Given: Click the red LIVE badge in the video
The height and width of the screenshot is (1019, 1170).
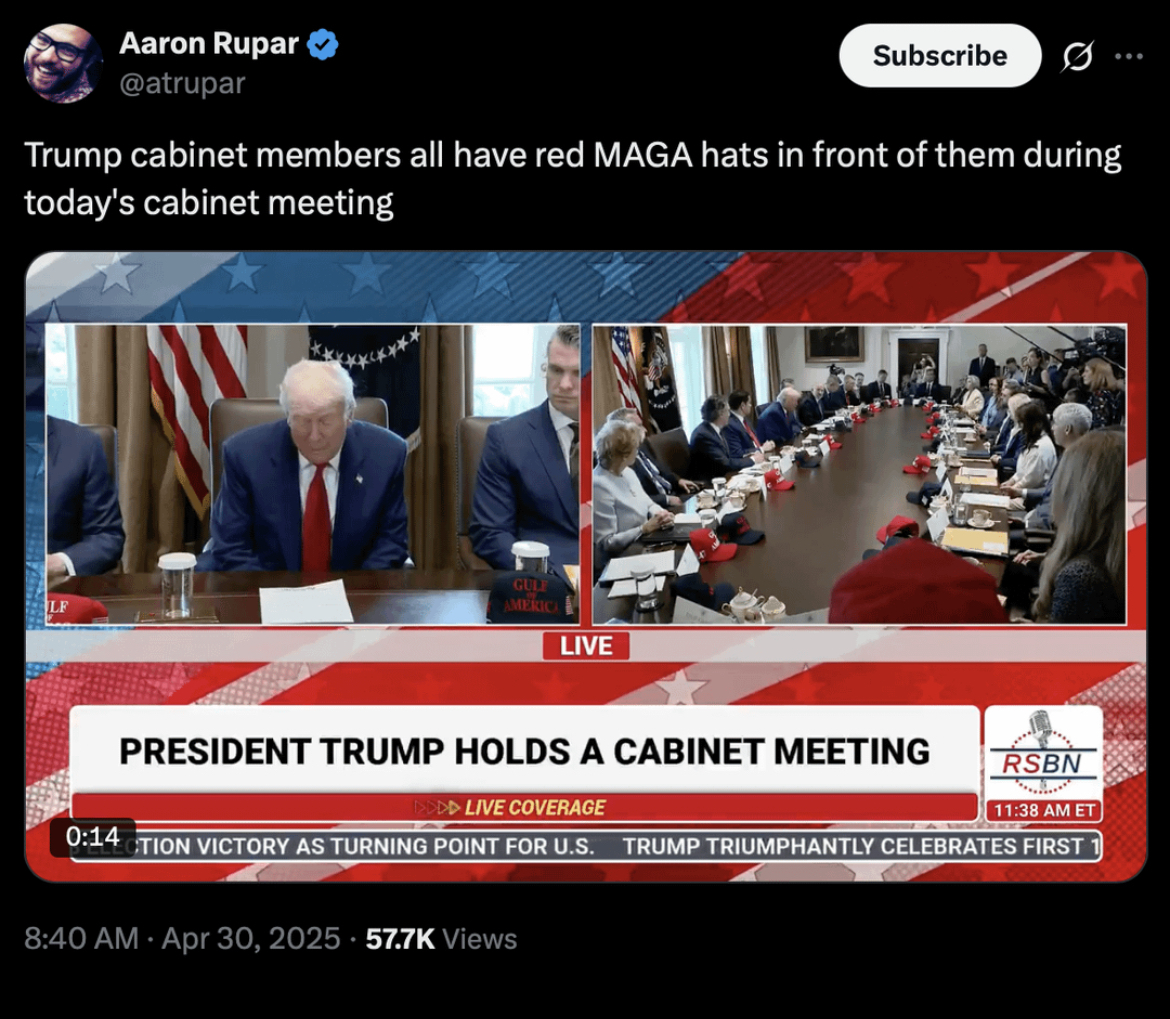Looking at the screenshot, I should tap(586, 646).
